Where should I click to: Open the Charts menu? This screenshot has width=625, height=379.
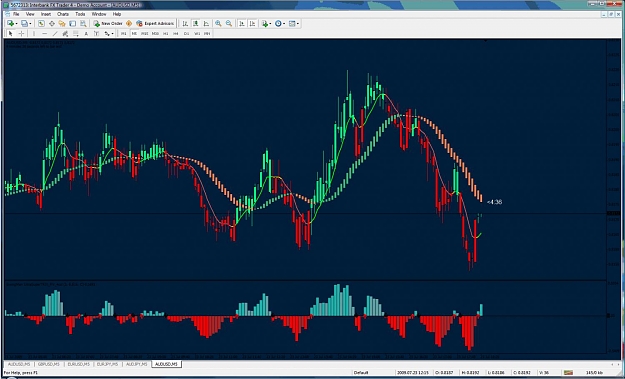(63, 14)
